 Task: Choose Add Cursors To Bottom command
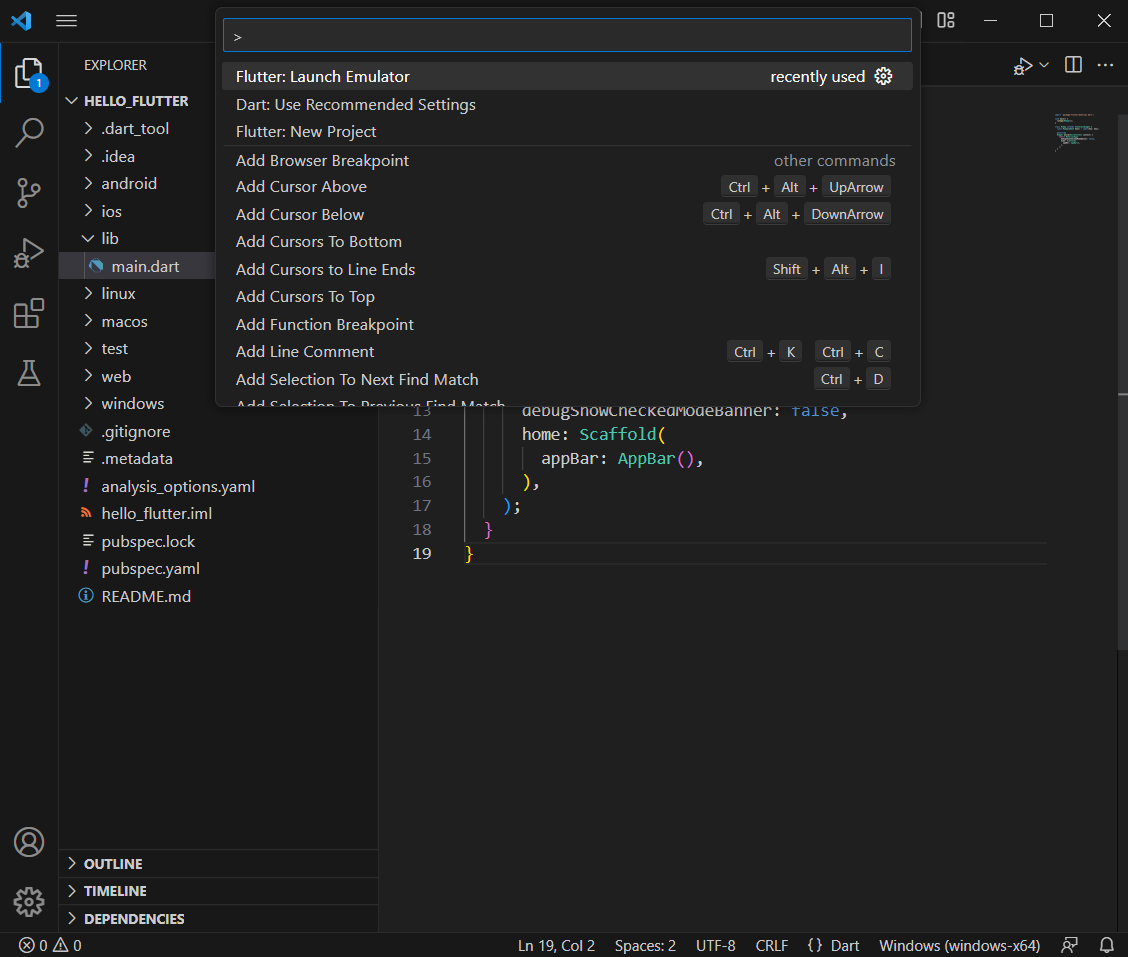567,242
